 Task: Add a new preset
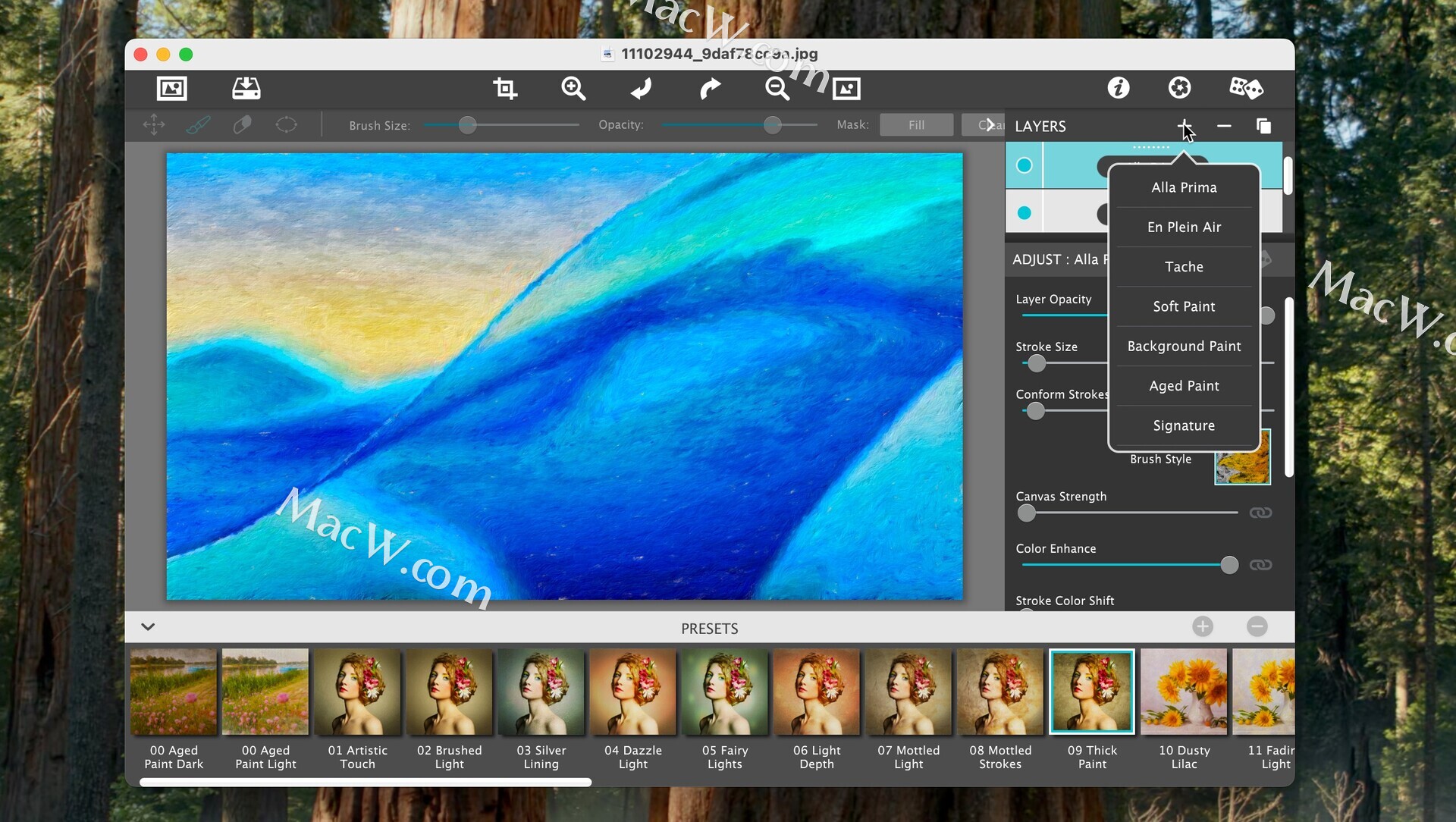click(x=1203, y=626)
